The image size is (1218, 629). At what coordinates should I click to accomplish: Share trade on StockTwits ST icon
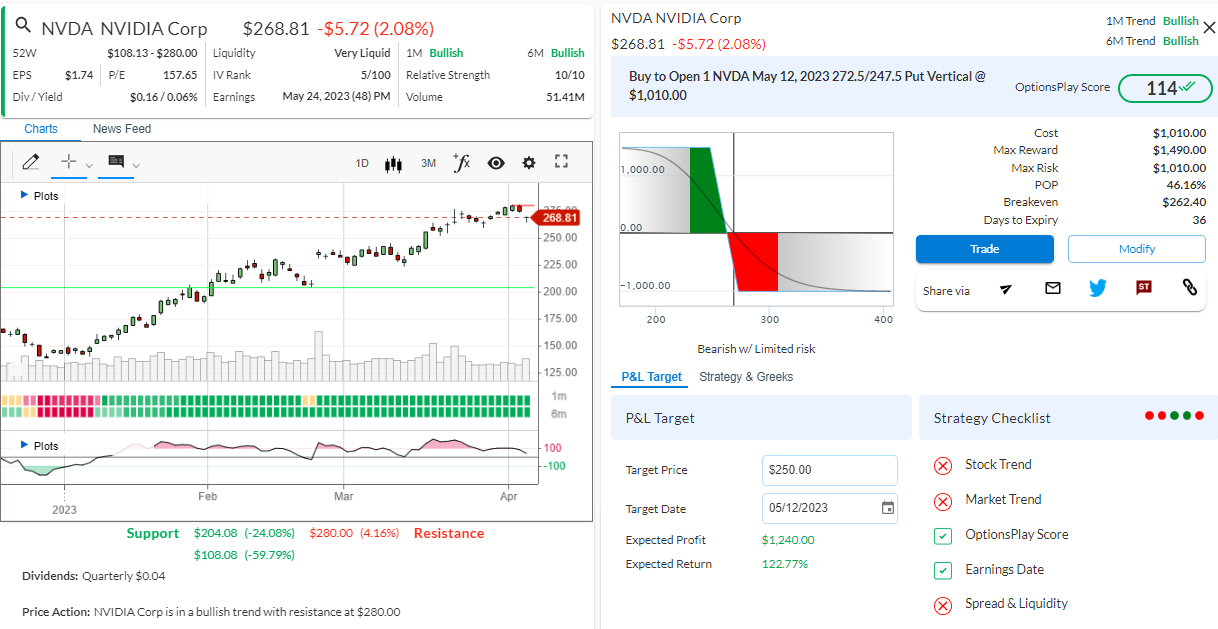point(1144,288)
